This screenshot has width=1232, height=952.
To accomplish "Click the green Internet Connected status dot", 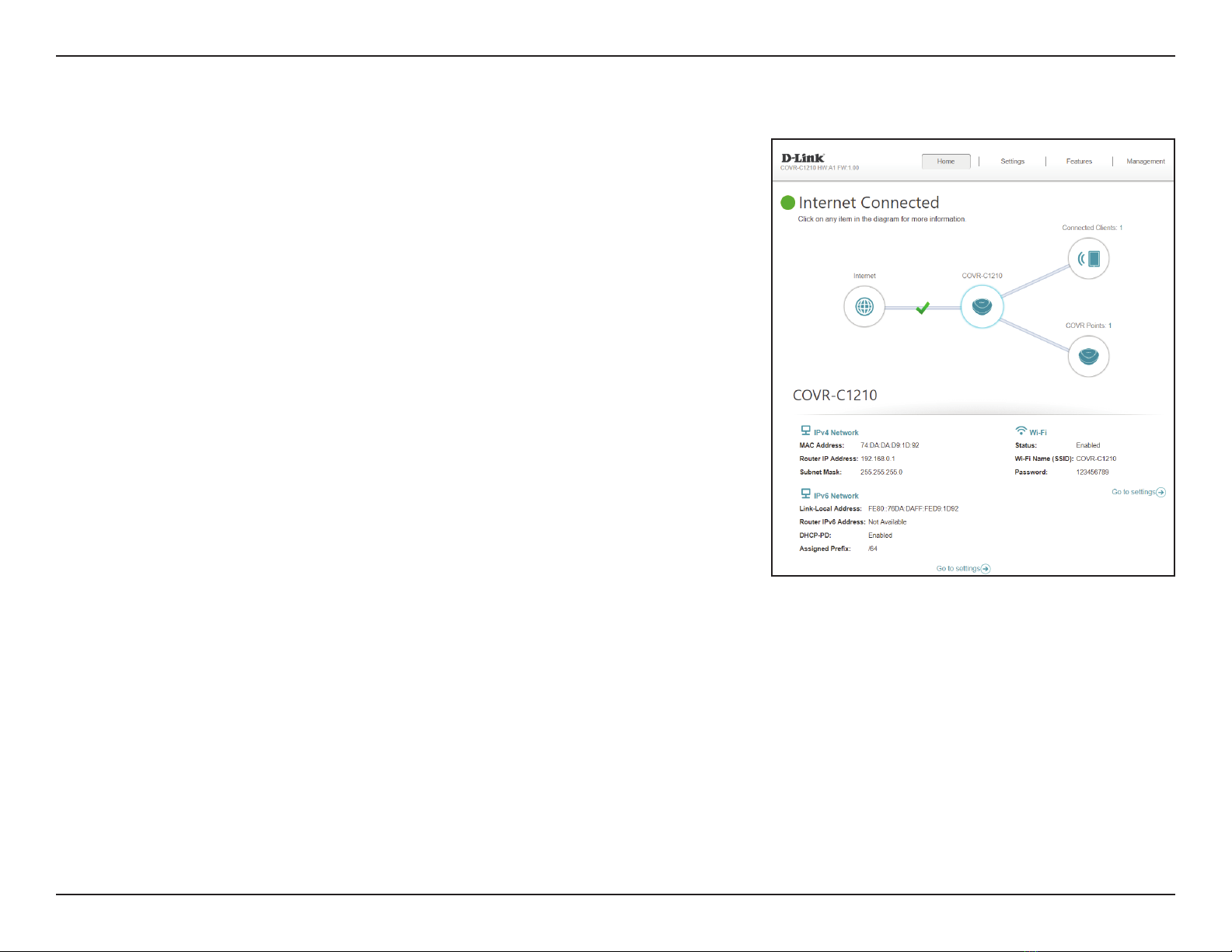I will [x=788, y=203].
